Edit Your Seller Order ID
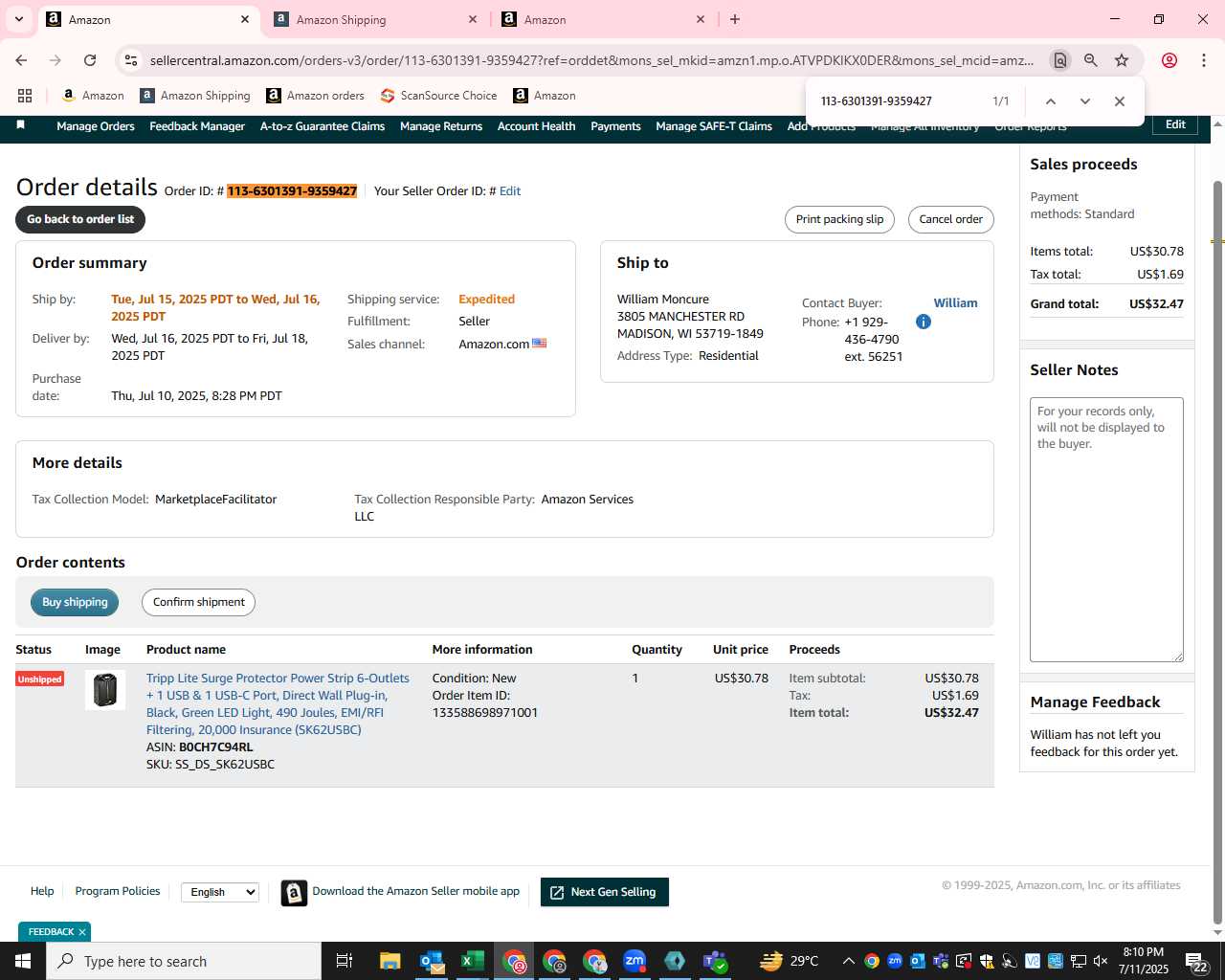The height and width of the screenshot is (980, 1225). tap(510, 191)
